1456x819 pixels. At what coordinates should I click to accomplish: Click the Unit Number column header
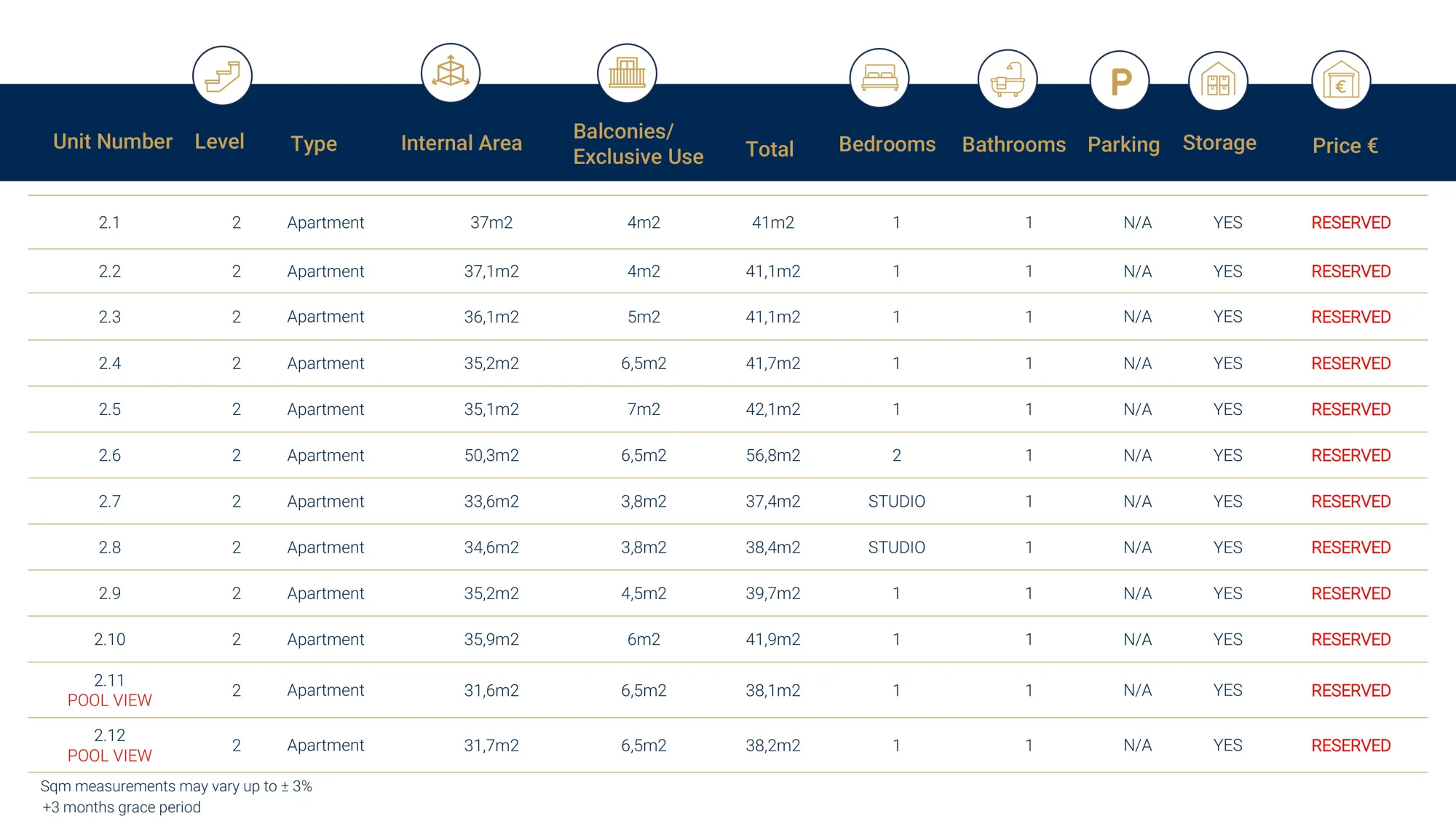click(113, 141)
